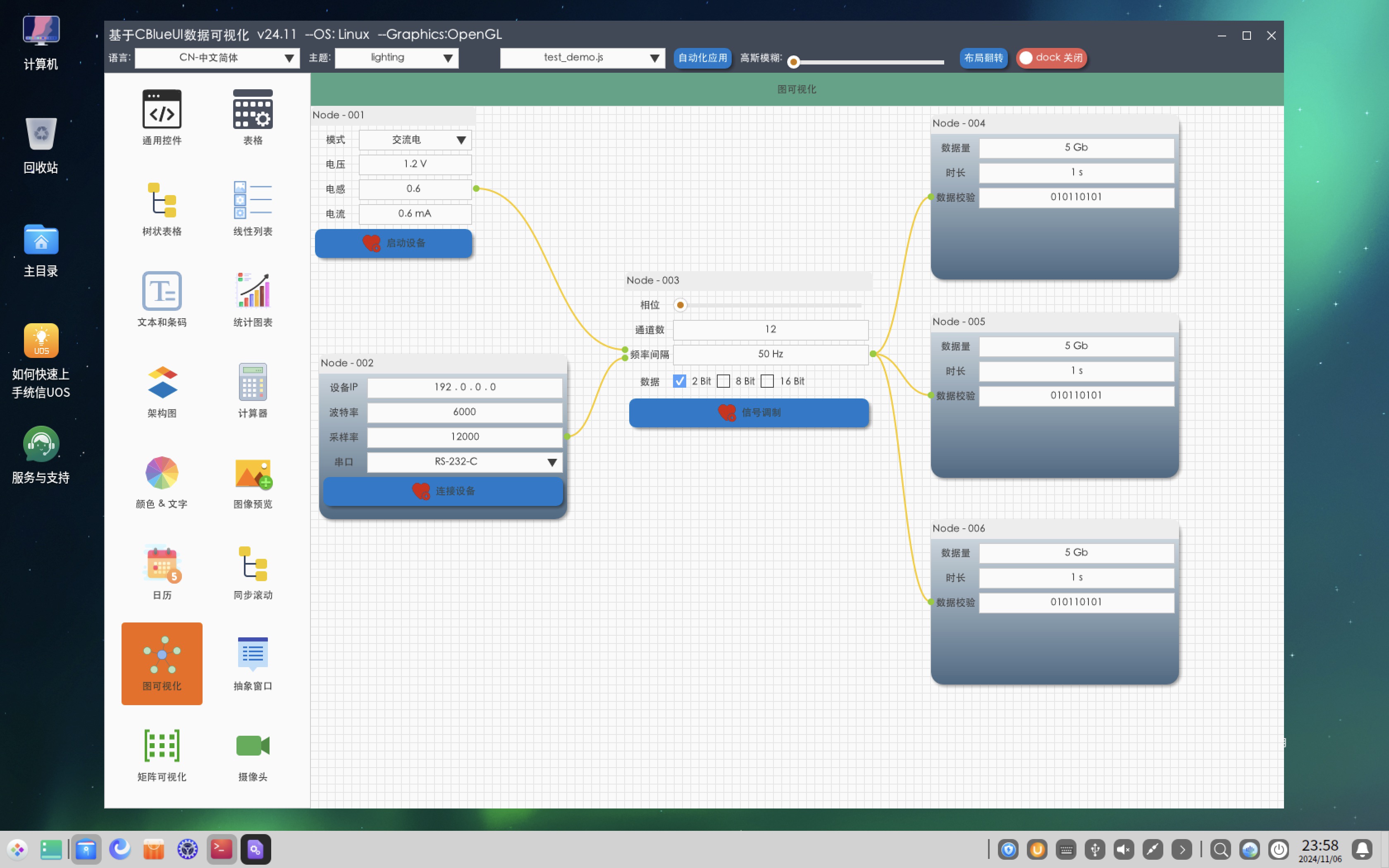Open the 计算器 calculator icon

[253, 382]
